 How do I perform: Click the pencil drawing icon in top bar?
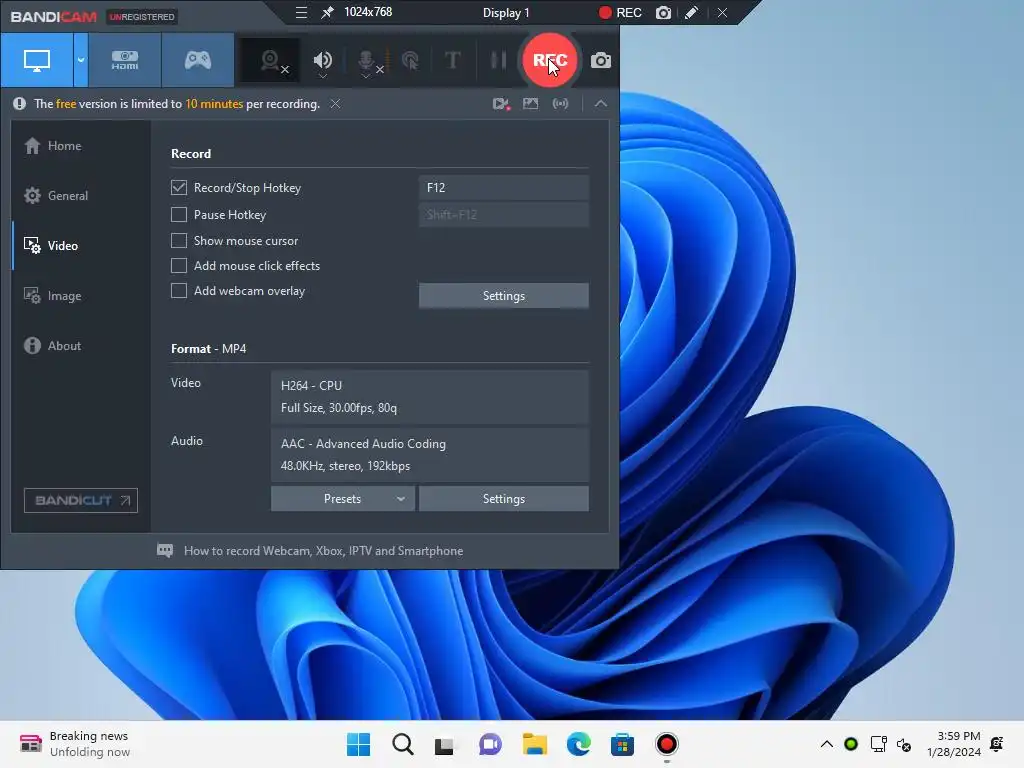[691, 13]
